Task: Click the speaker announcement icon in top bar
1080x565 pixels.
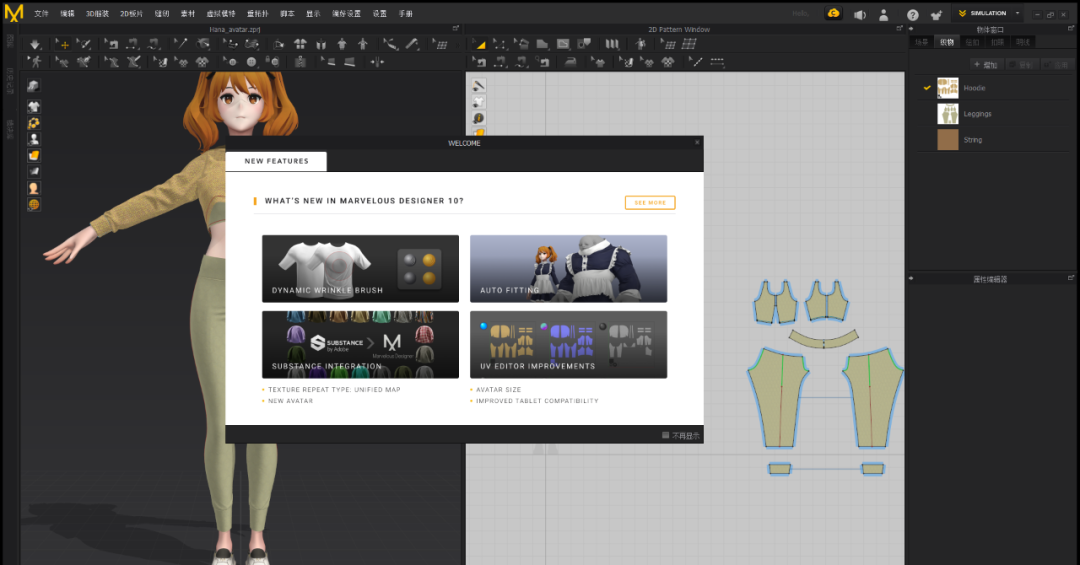Action: (860, 14)
